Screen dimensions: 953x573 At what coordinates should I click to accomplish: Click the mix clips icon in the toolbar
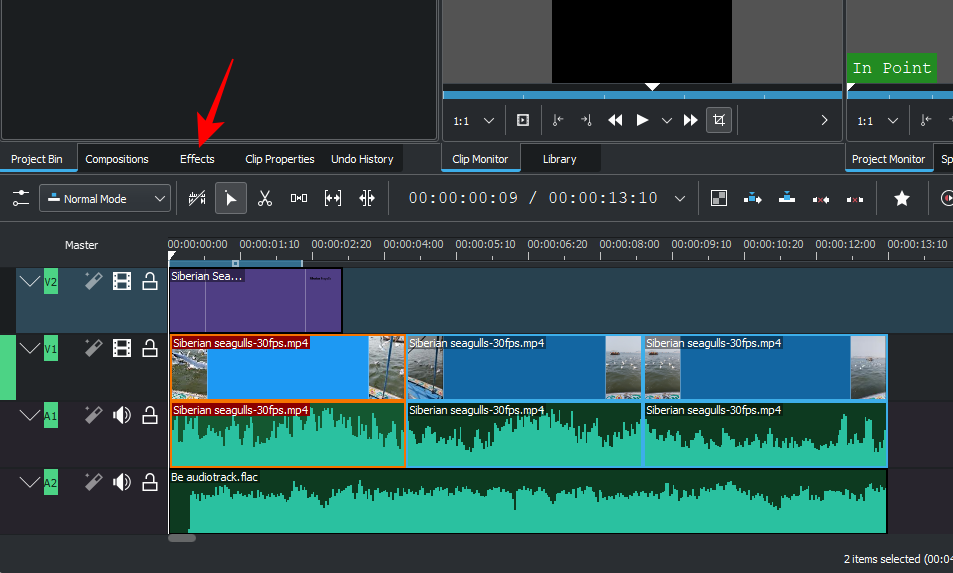718,198
